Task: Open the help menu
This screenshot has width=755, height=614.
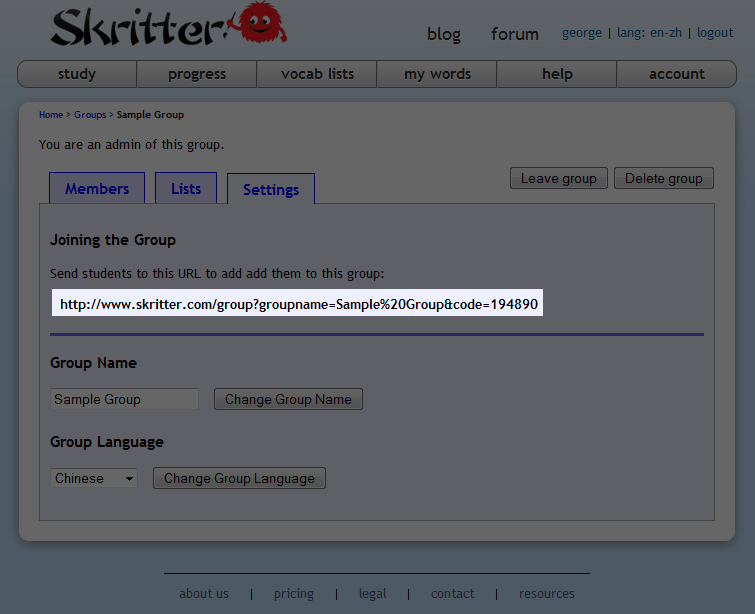Action: coord(557,74)
